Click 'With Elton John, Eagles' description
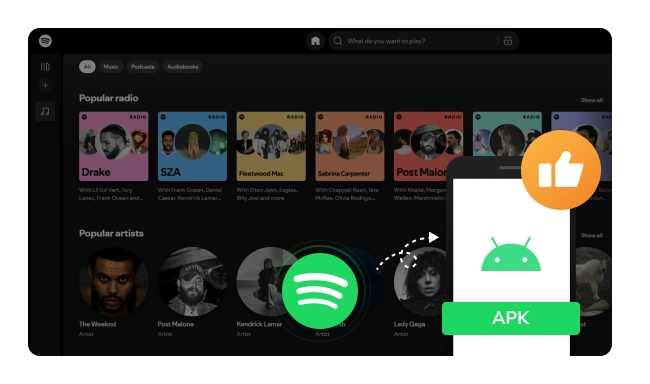 [x=267, y=194]
